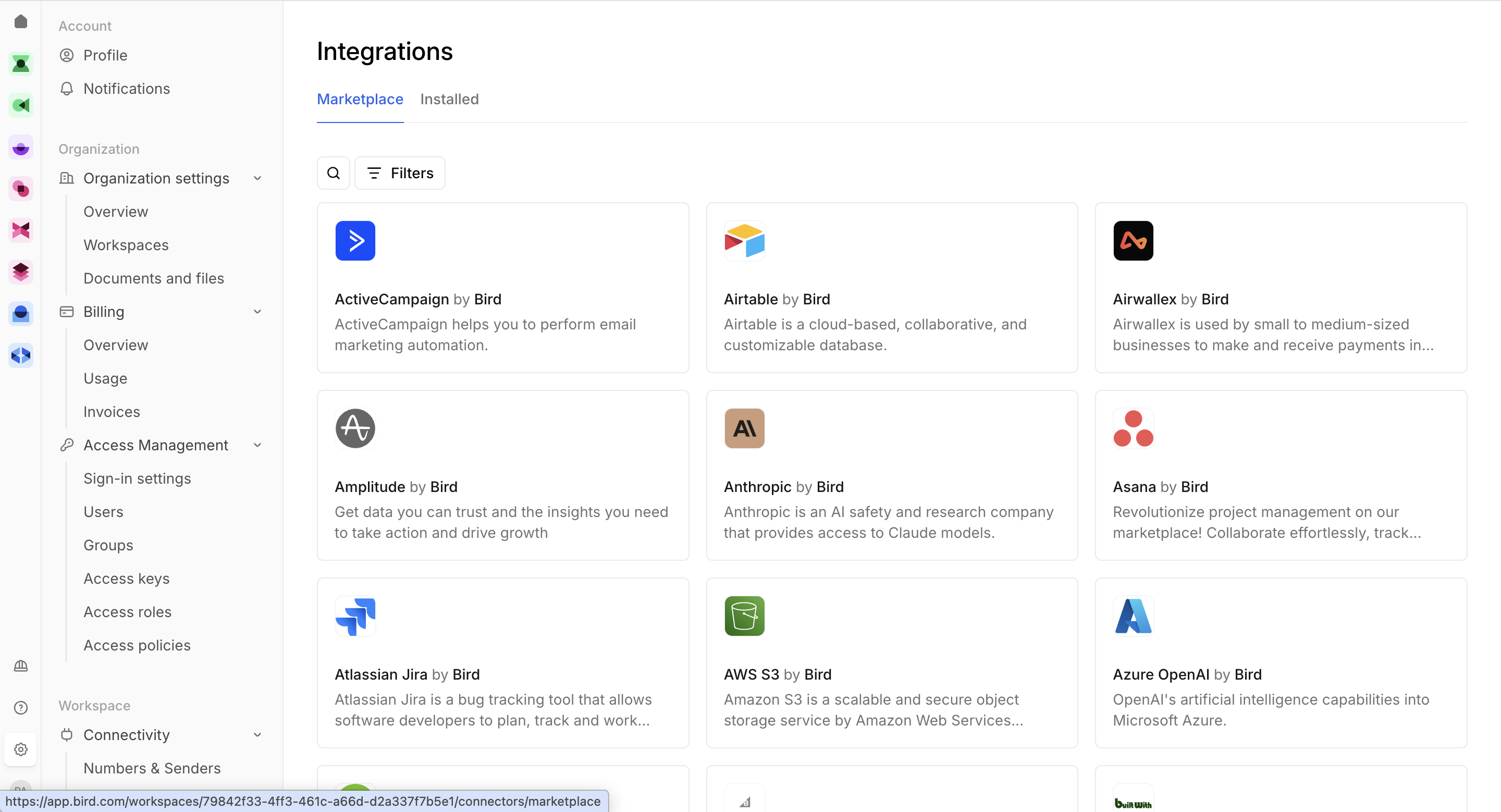This screenshot has height=812, width=1501.
Task: Click the Asana three-dots logo
Action: (1133, 428)
